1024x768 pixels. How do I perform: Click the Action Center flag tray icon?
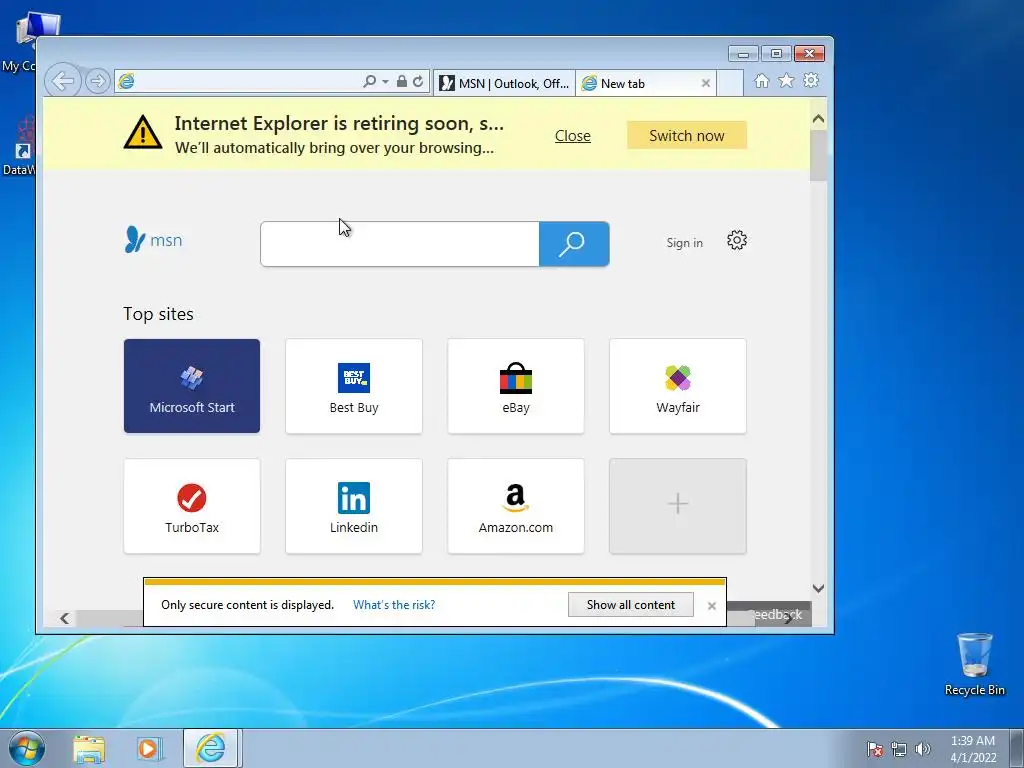pos(875,749)
